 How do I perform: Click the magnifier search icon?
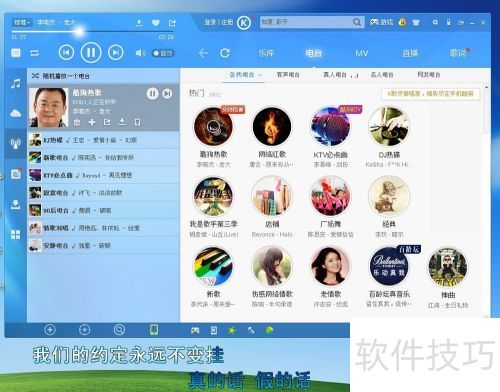pyautogui.click(x=357, y=22)
